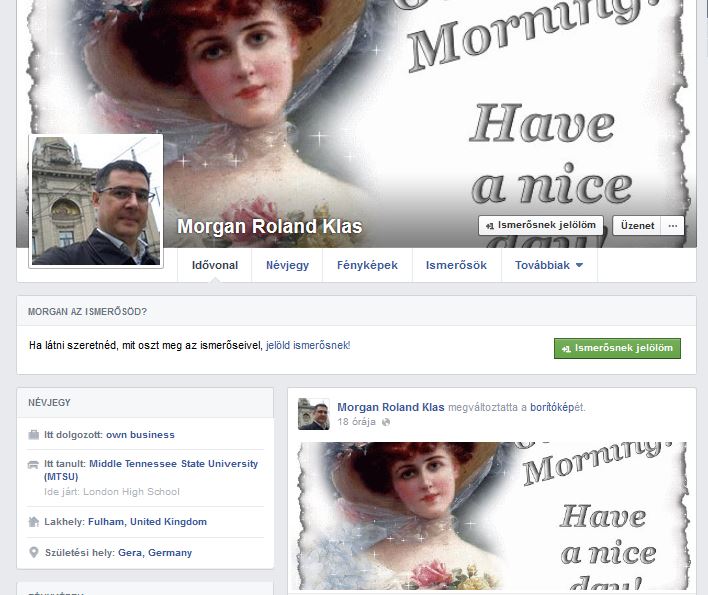Click the MORGAN AZ ISMERŐSÖD? header

coord(87,311)
